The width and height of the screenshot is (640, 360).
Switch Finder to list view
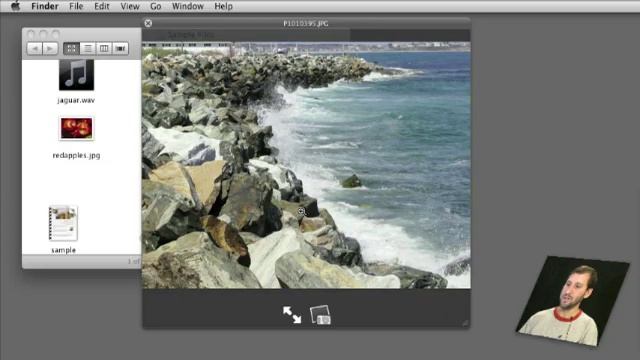(88, 48)
